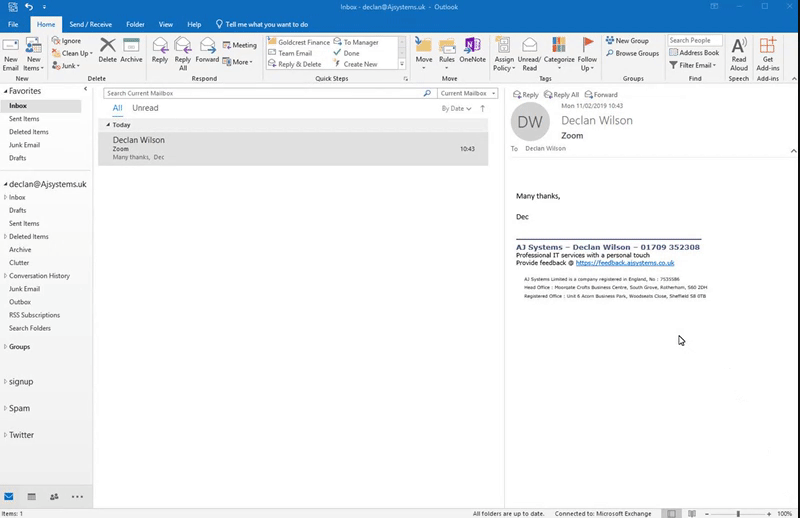Toggle sort order arrow beside By Date

coord(483,108)
